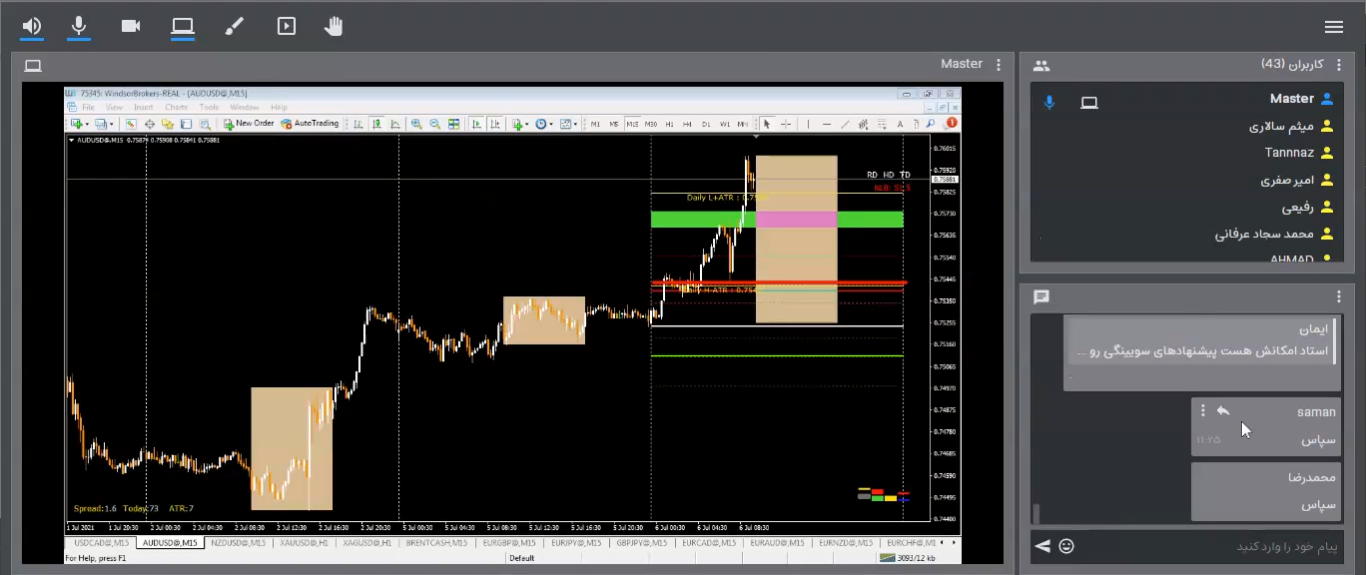1366x575 pixels.
Task: Click the send message arrow
Action: pyautogui.click(x=1042, y=546)
